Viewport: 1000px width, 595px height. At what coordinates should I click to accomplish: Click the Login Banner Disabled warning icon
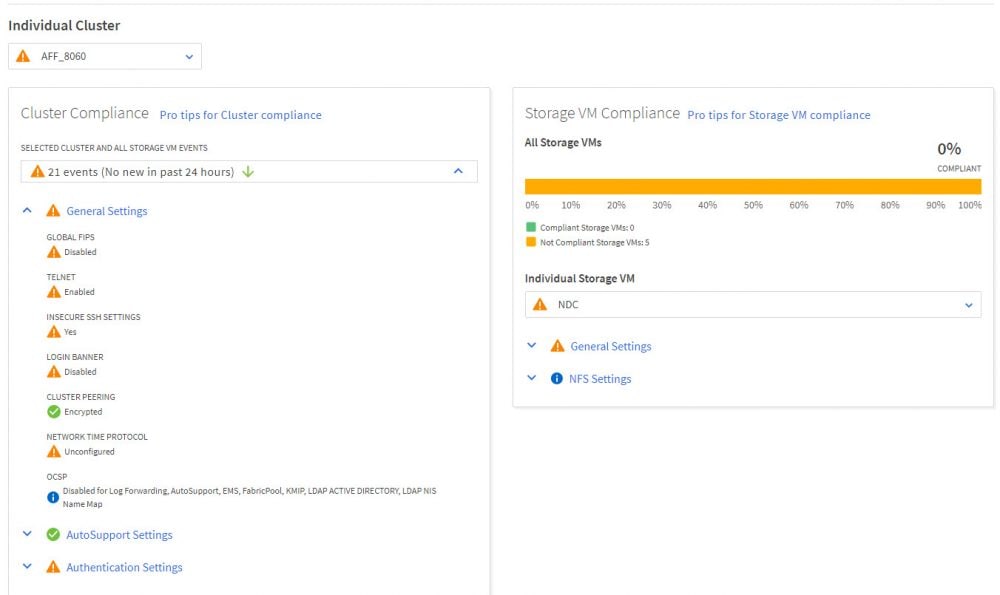[54, 372]
